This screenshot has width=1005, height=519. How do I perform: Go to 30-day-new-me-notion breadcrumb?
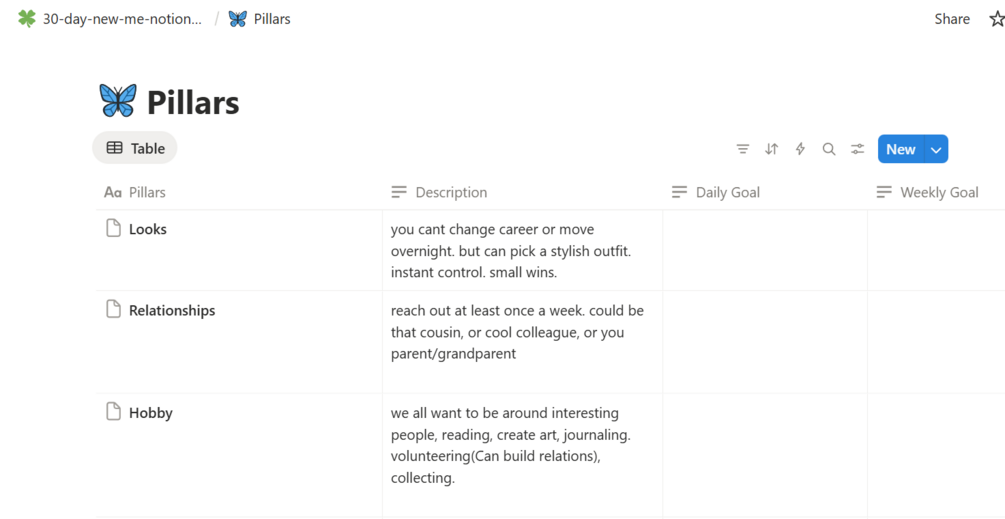121,19
